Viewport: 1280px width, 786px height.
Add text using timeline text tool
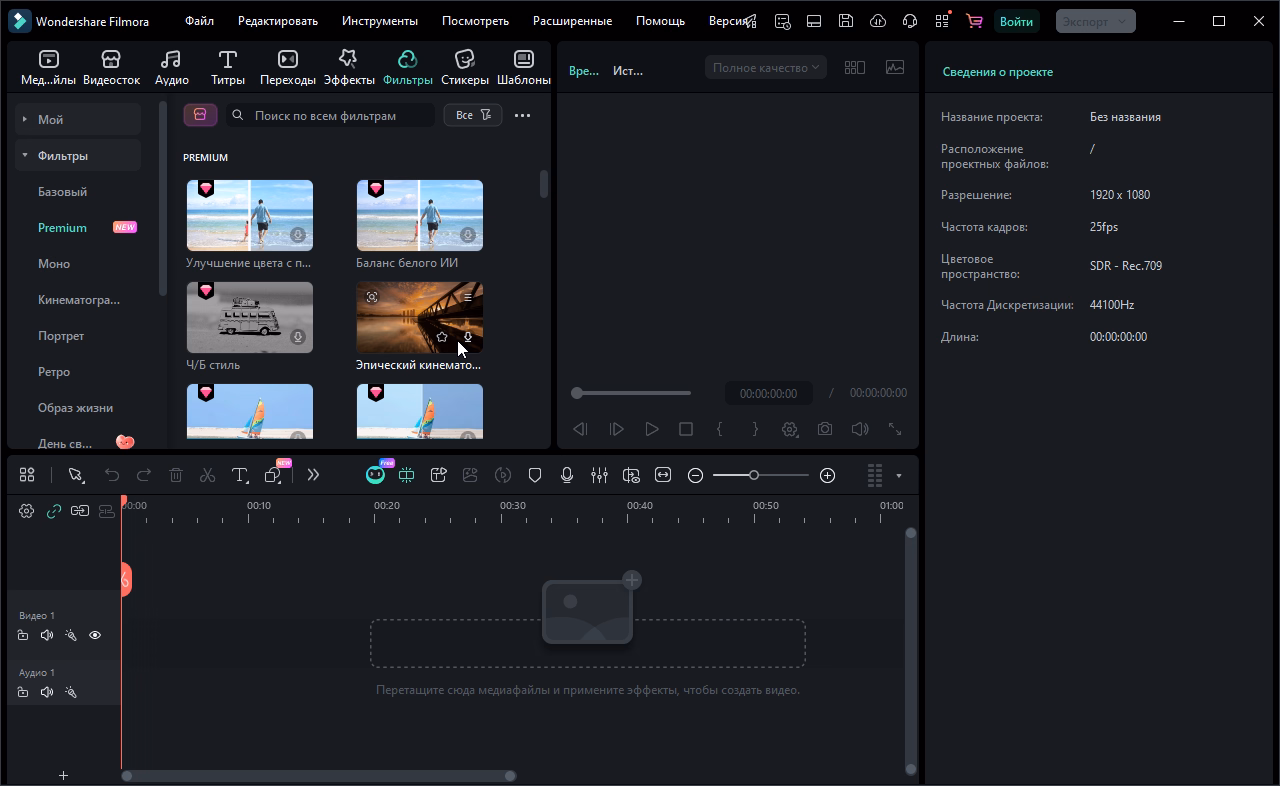click(x=239, y=476)
